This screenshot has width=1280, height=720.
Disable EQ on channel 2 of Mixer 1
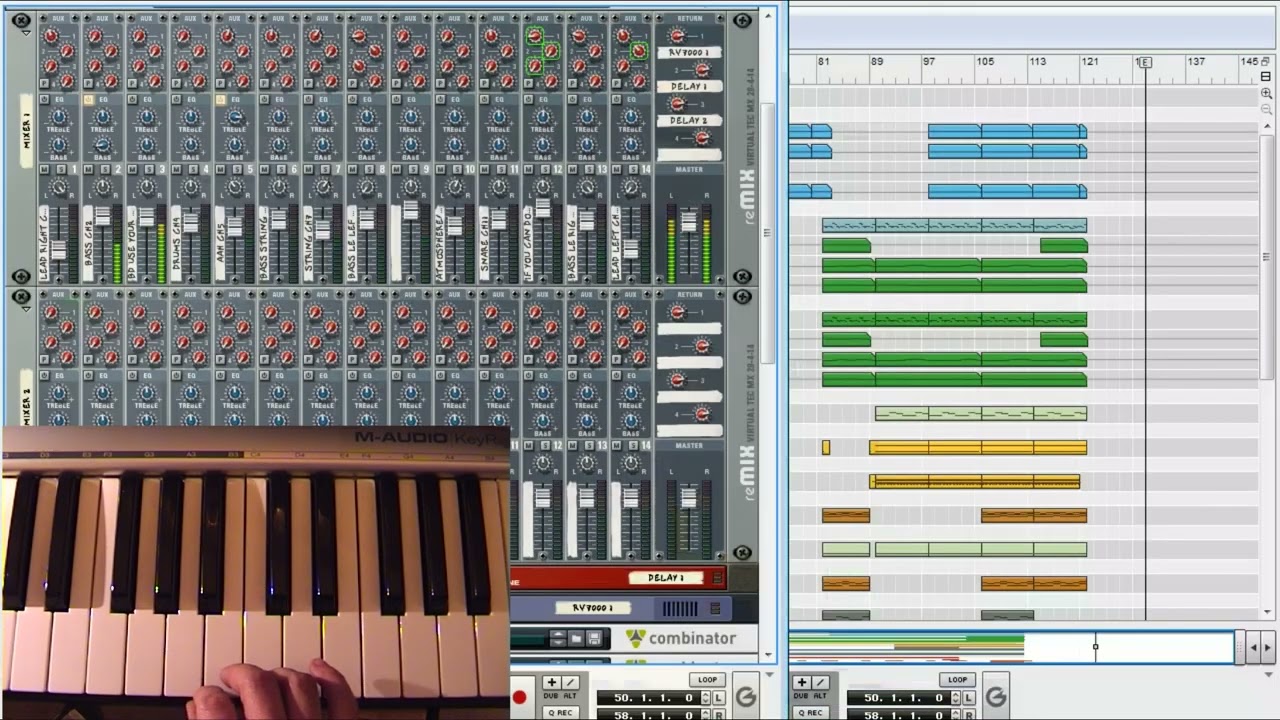tap(88, 100)
